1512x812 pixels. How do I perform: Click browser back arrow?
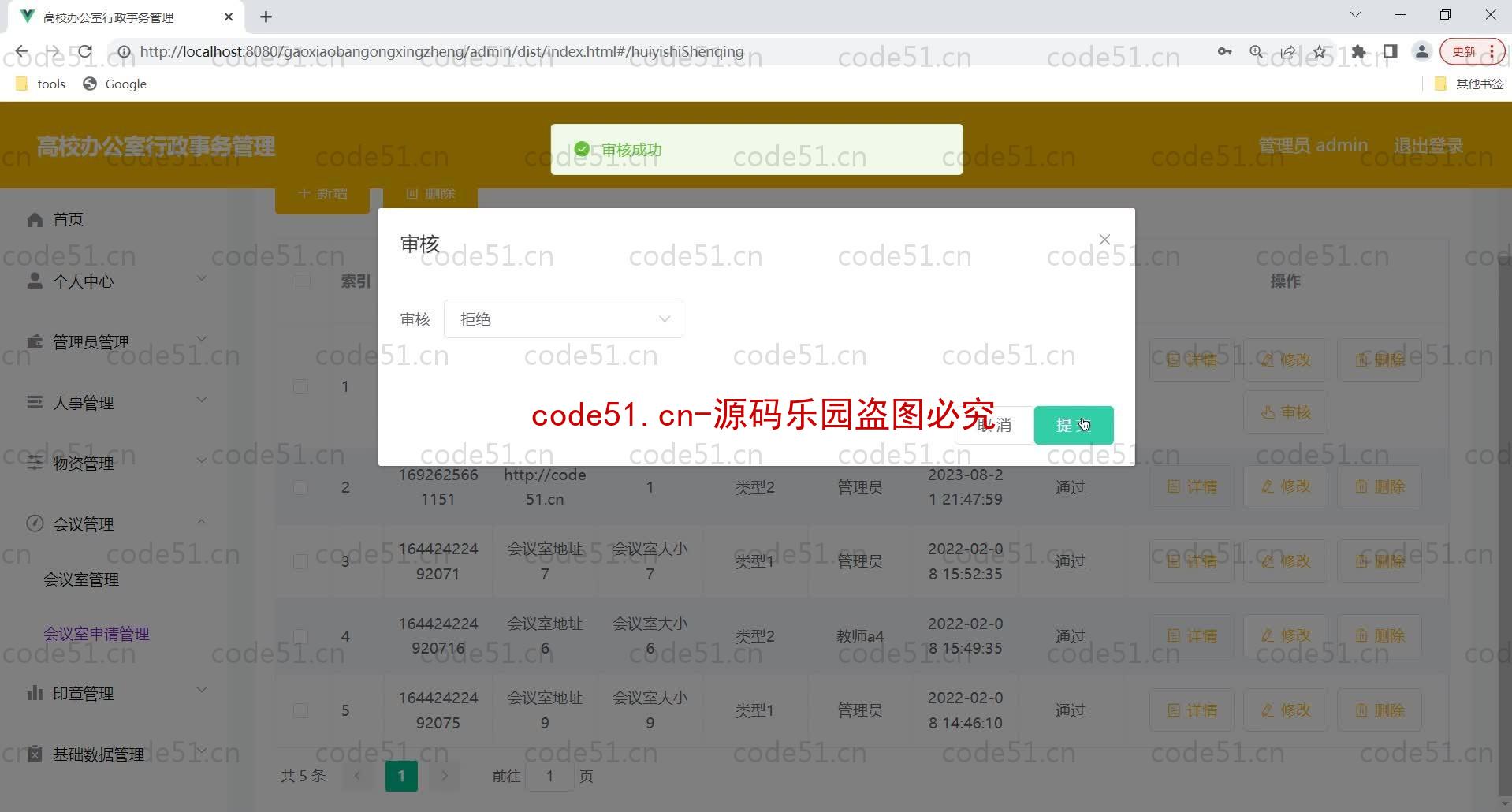pyautogui.click(x=21, y=52)
